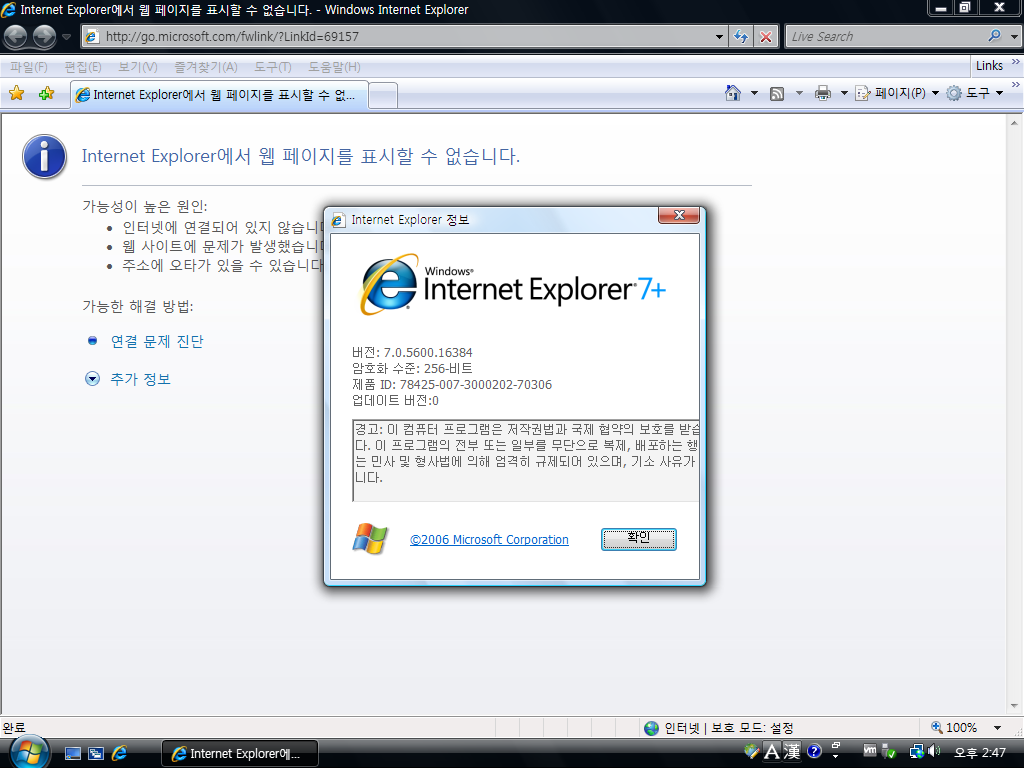The width and height of the screenshot is (1024, 768).
Task: Click the Show Desktop quick launch icon
Action: (x=73, y=754)
